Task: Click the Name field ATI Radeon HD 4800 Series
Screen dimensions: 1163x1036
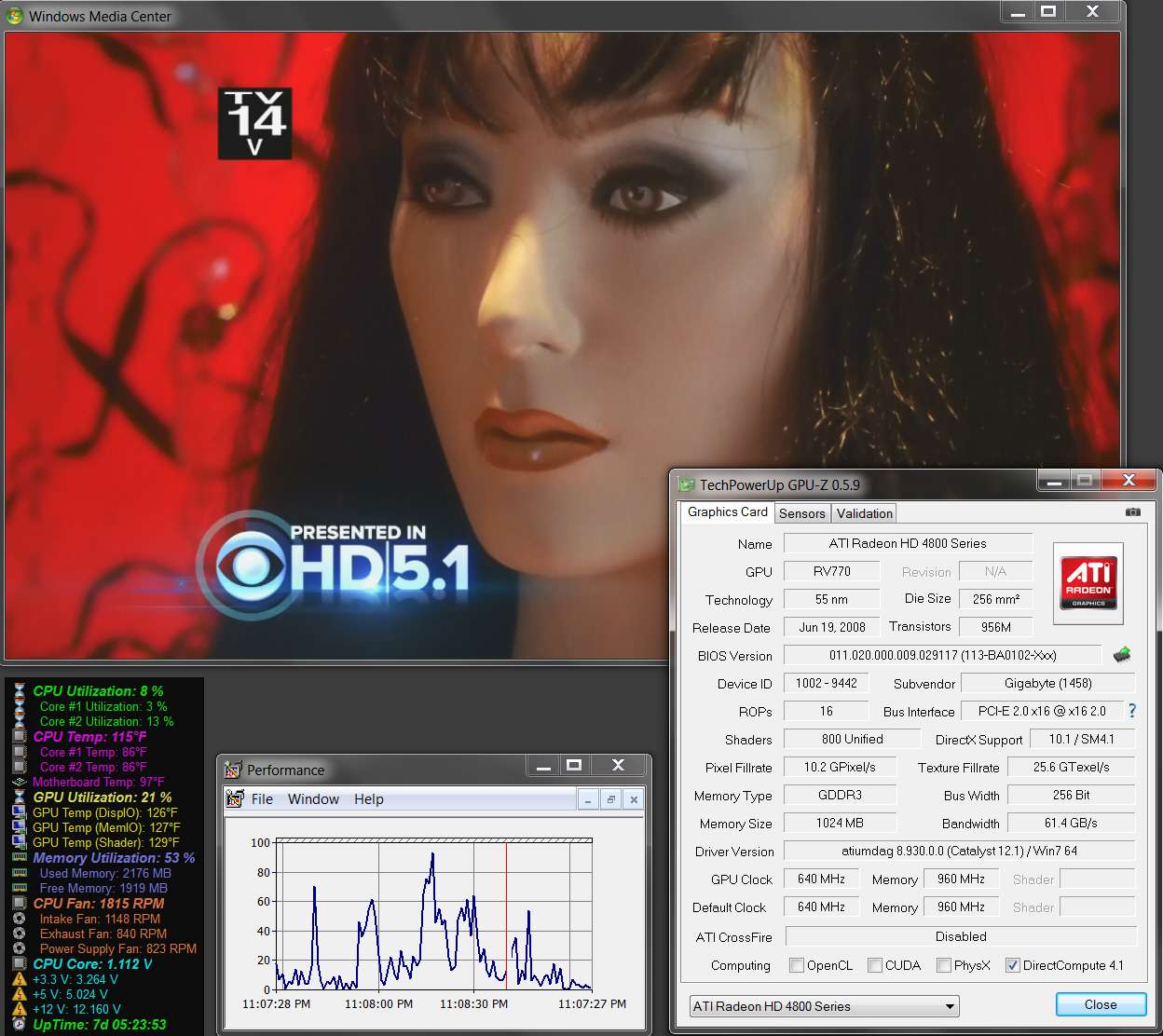Action: pyautogui.click(x=908, y=543)
